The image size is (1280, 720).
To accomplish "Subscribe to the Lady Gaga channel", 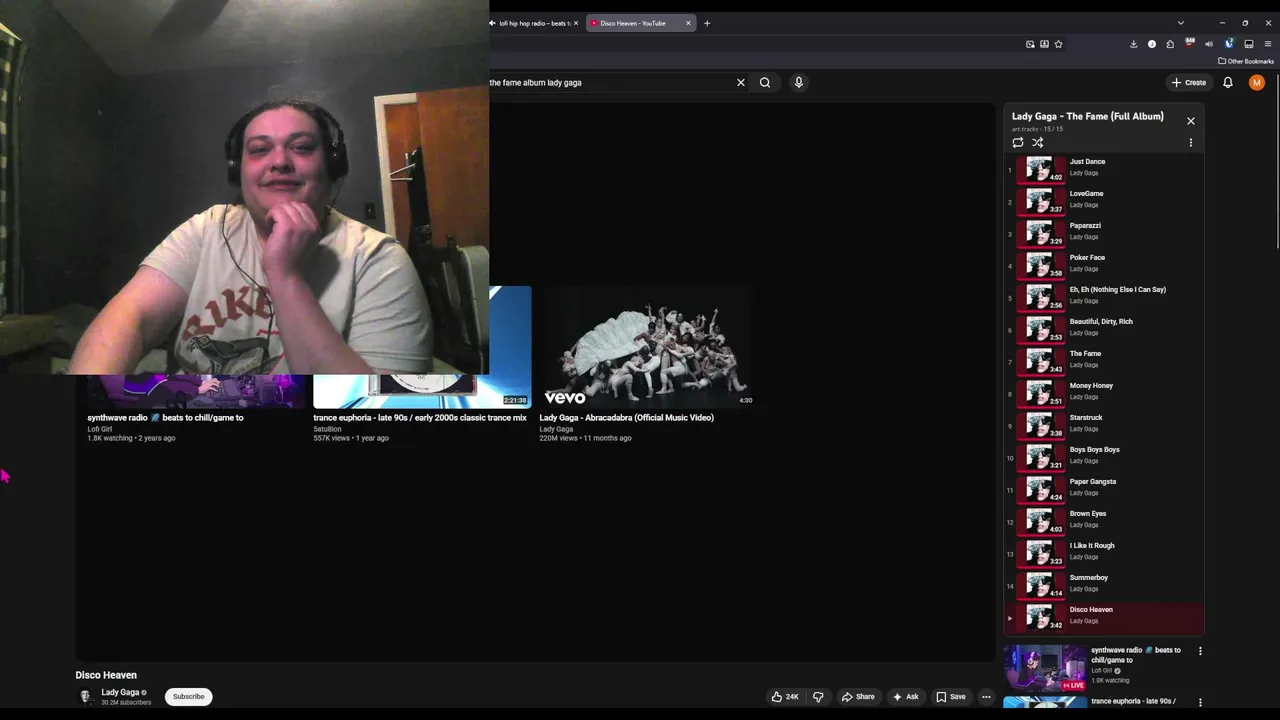I will point(188,697).
